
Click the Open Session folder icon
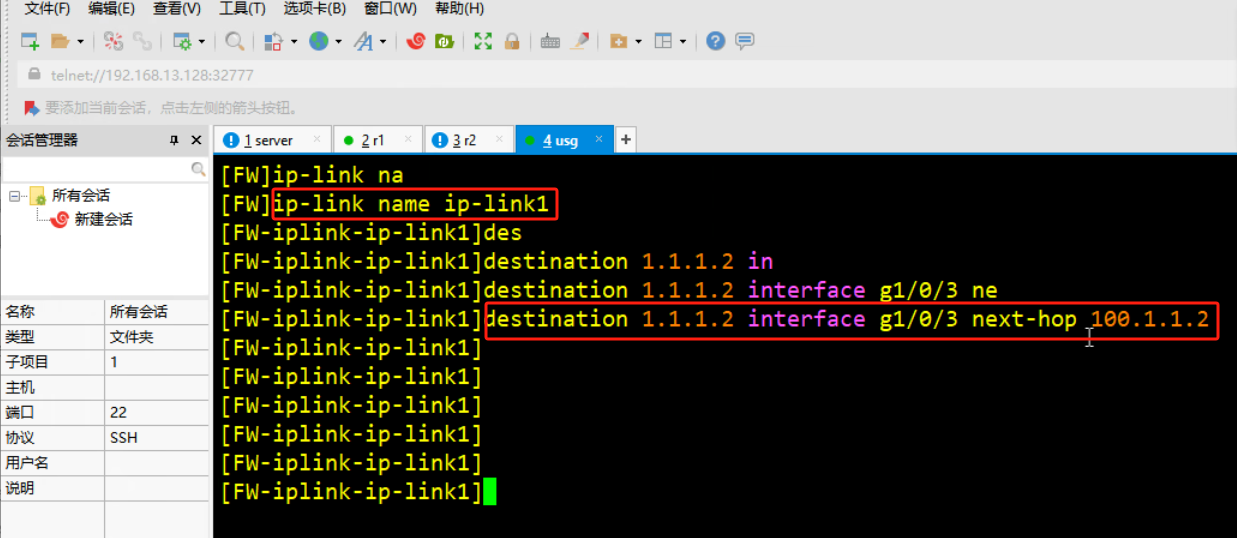60,41
